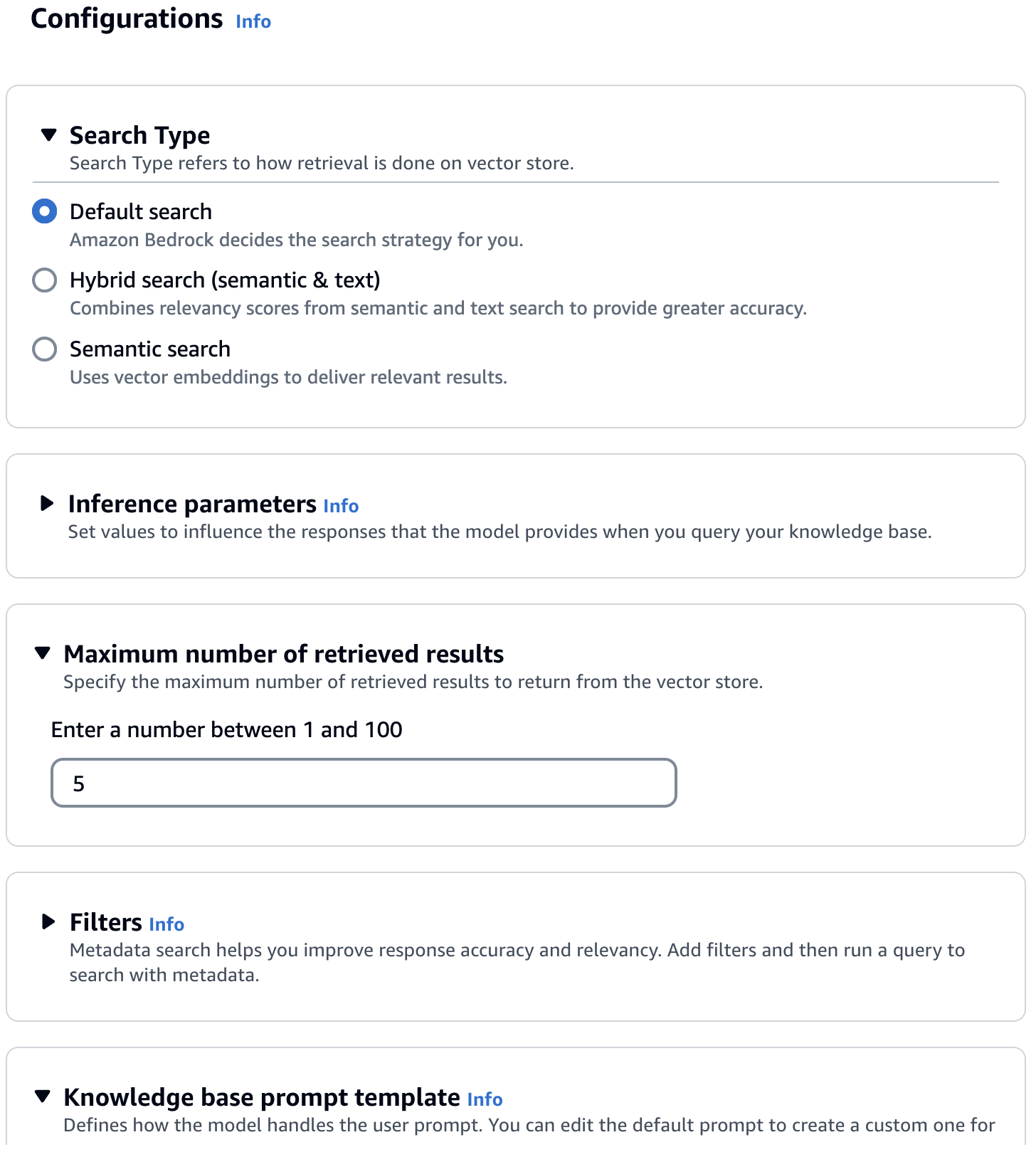
Task: Click the Filters section heading
Action: (x=106, y=922)
